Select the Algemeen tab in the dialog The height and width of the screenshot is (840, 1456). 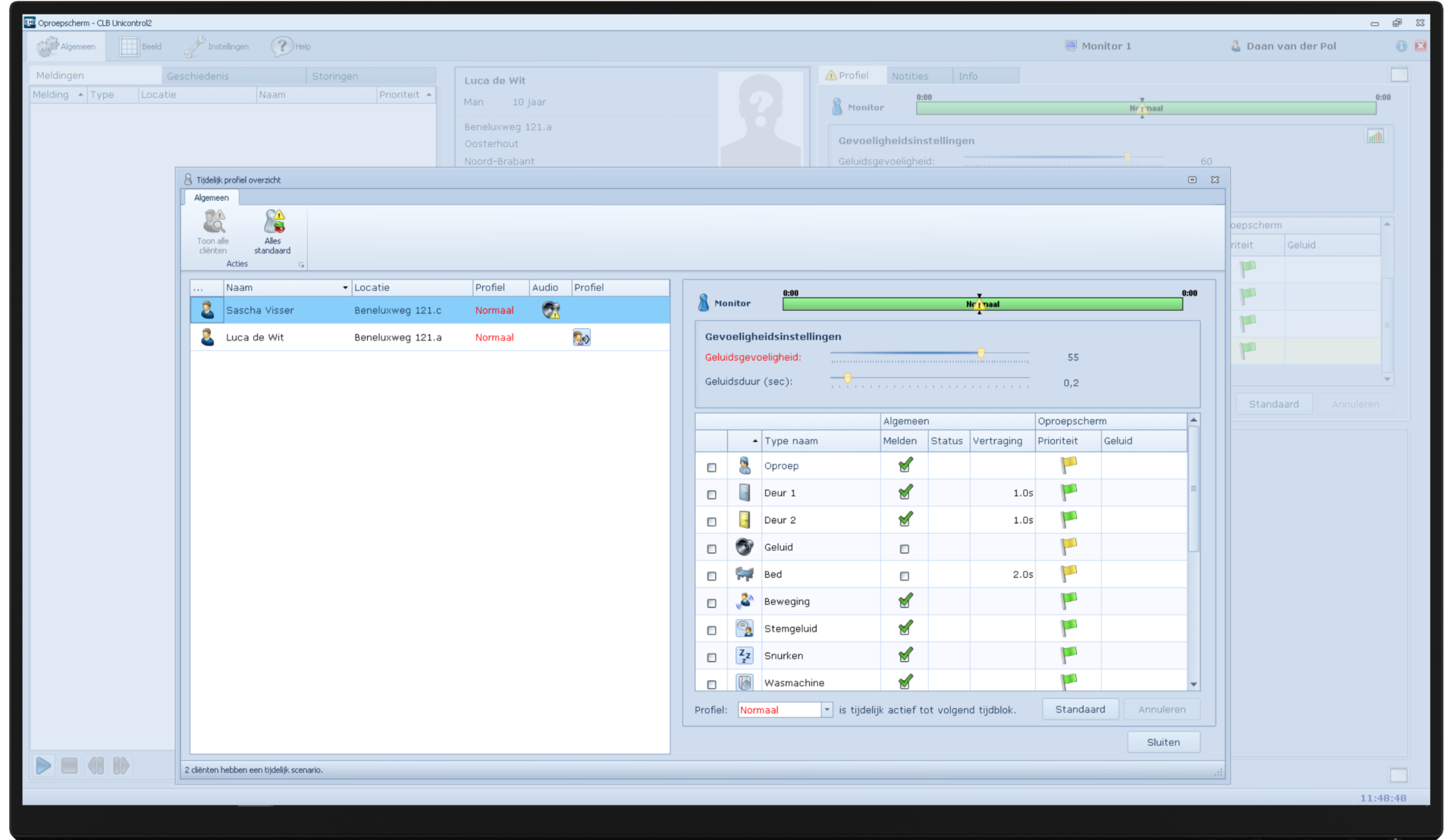(211, 198)
